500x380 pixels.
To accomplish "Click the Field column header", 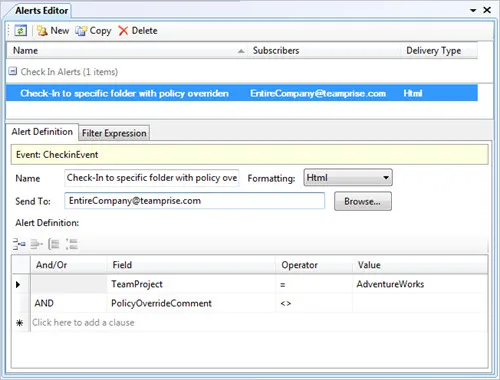I will 191,265.
